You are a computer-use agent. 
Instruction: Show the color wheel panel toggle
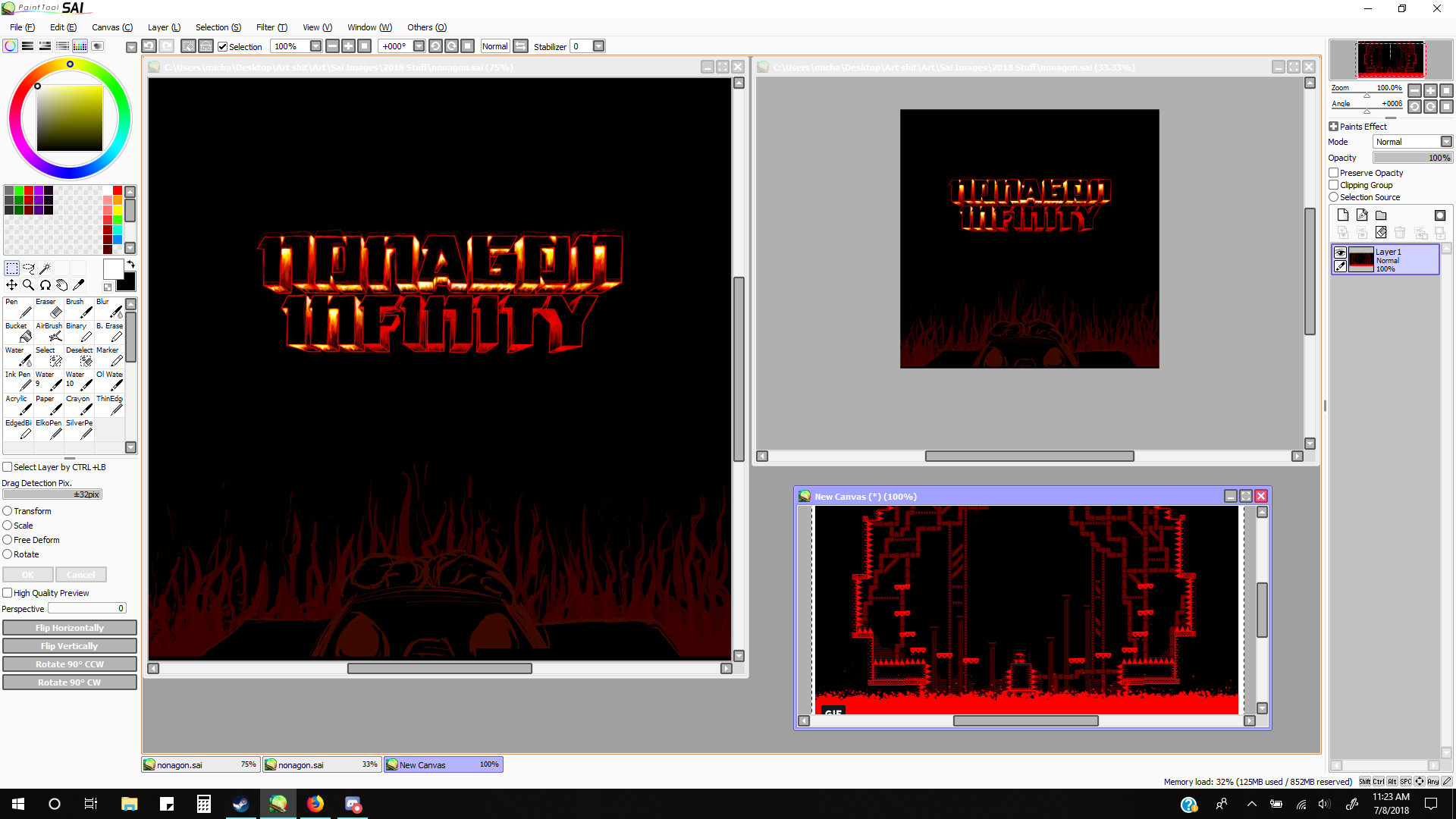click(11, 46)
